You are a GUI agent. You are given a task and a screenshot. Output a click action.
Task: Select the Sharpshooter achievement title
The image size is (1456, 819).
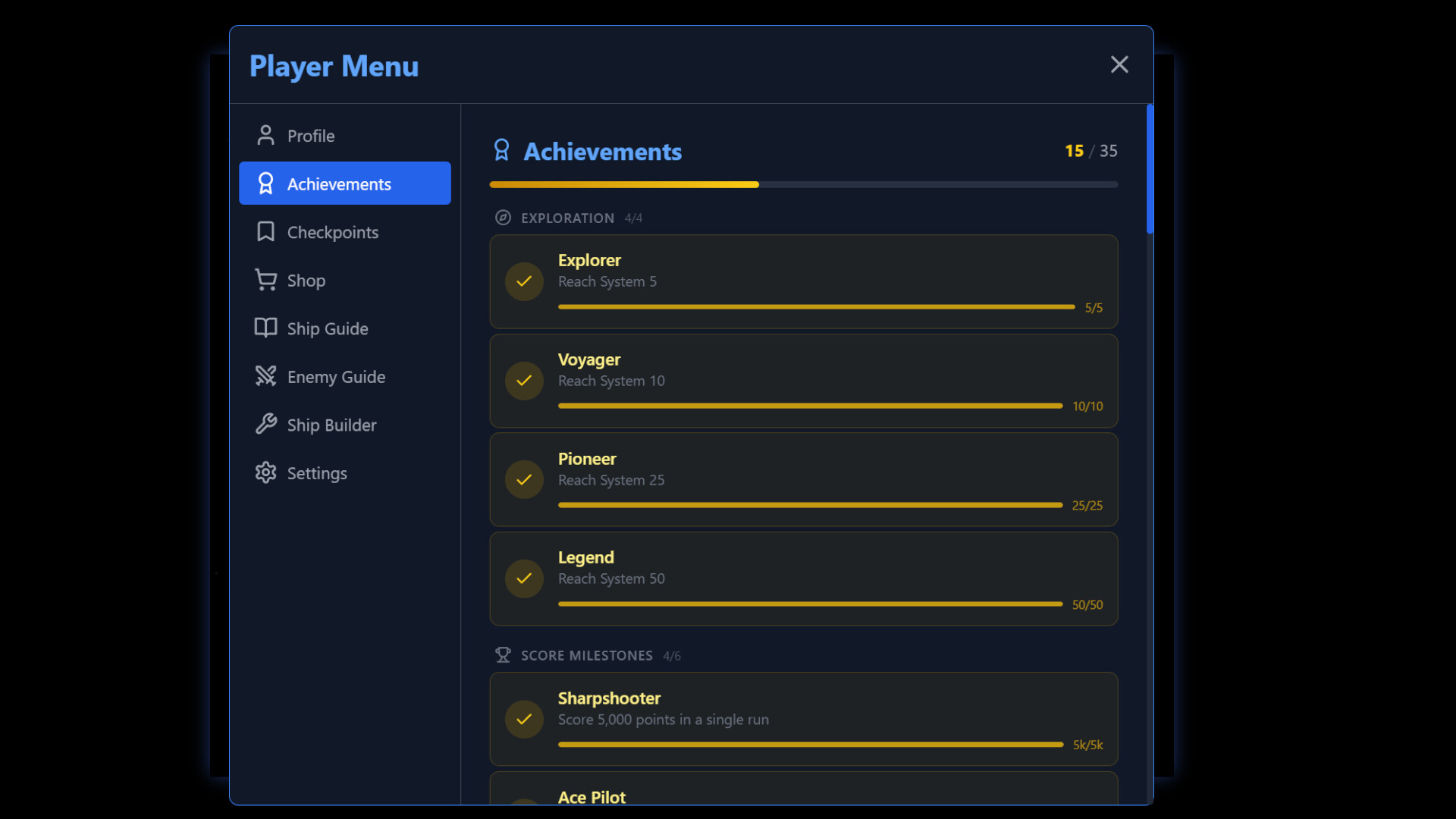pyautogui.click(x=609, y=698)
